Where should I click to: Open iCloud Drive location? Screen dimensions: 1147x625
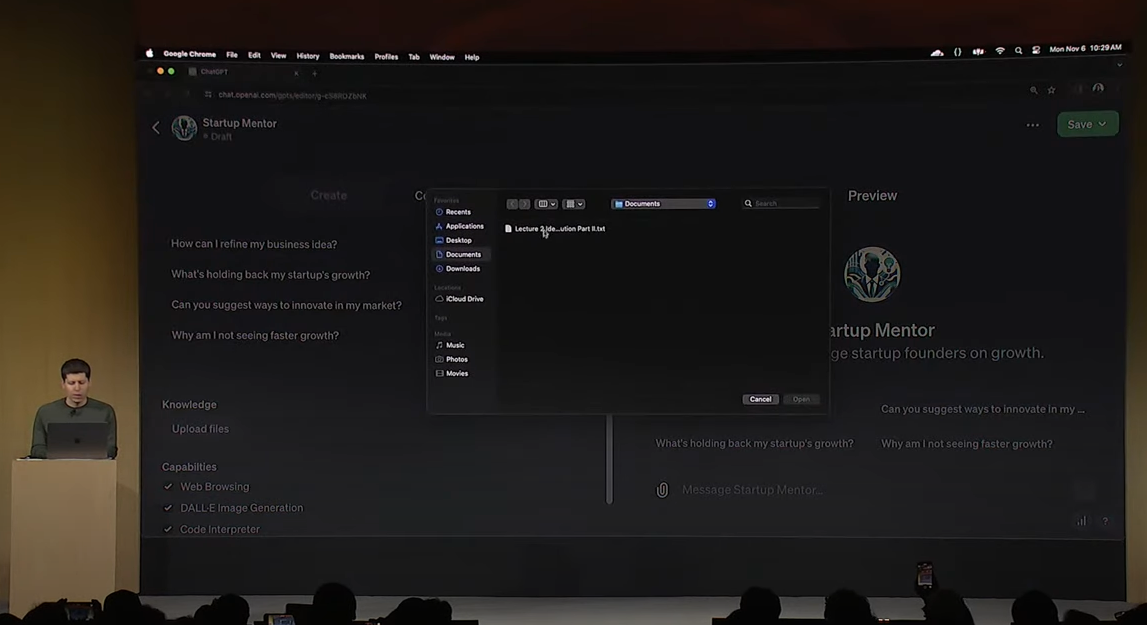pos(464,299)
